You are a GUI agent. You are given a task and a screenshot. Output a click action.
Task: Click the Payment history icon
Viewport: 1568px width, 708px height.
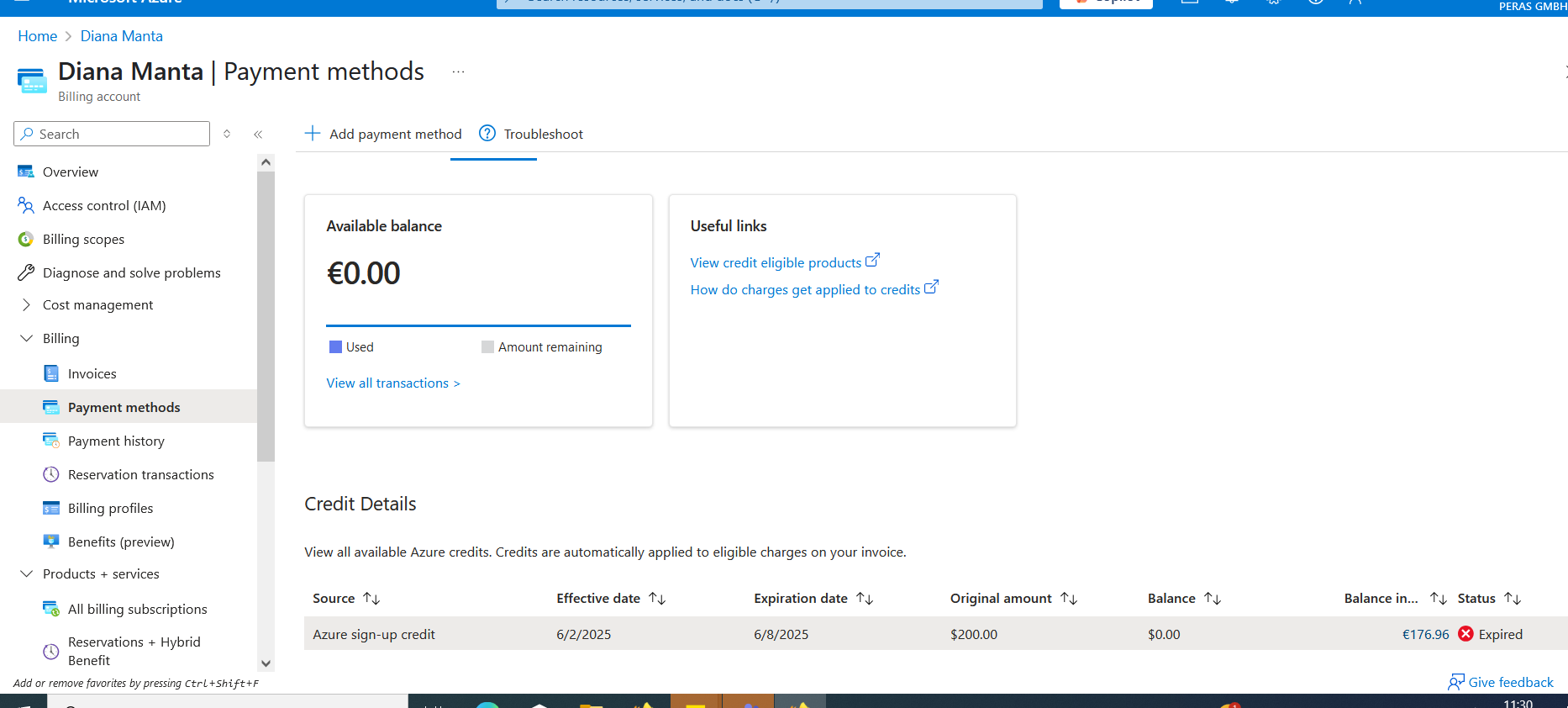(51, 441)
